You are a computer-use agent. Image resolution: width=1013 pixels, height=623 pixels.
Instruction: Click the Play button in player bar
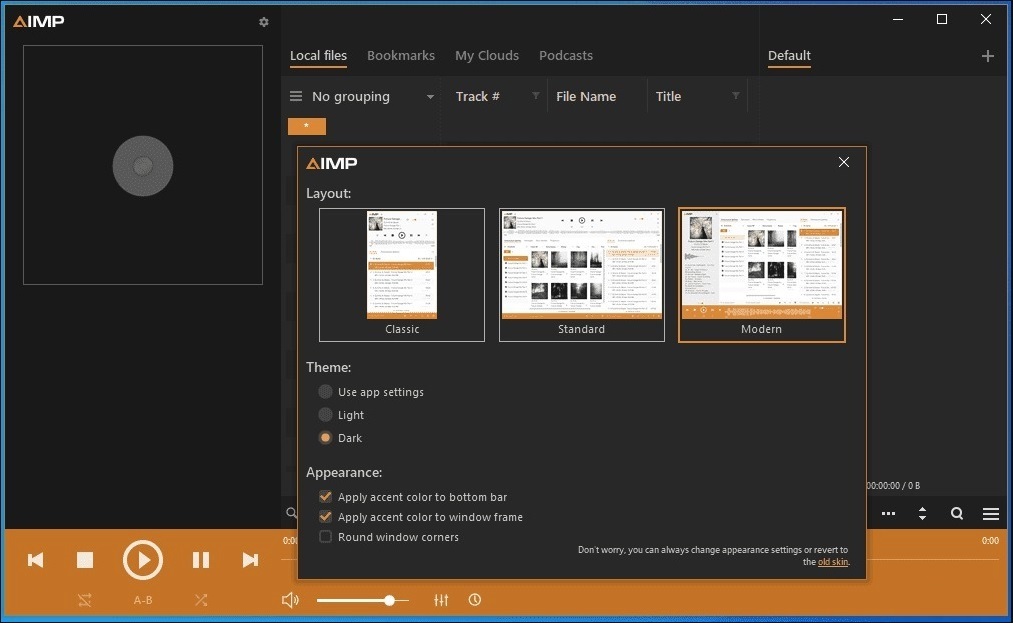point(143,560)
